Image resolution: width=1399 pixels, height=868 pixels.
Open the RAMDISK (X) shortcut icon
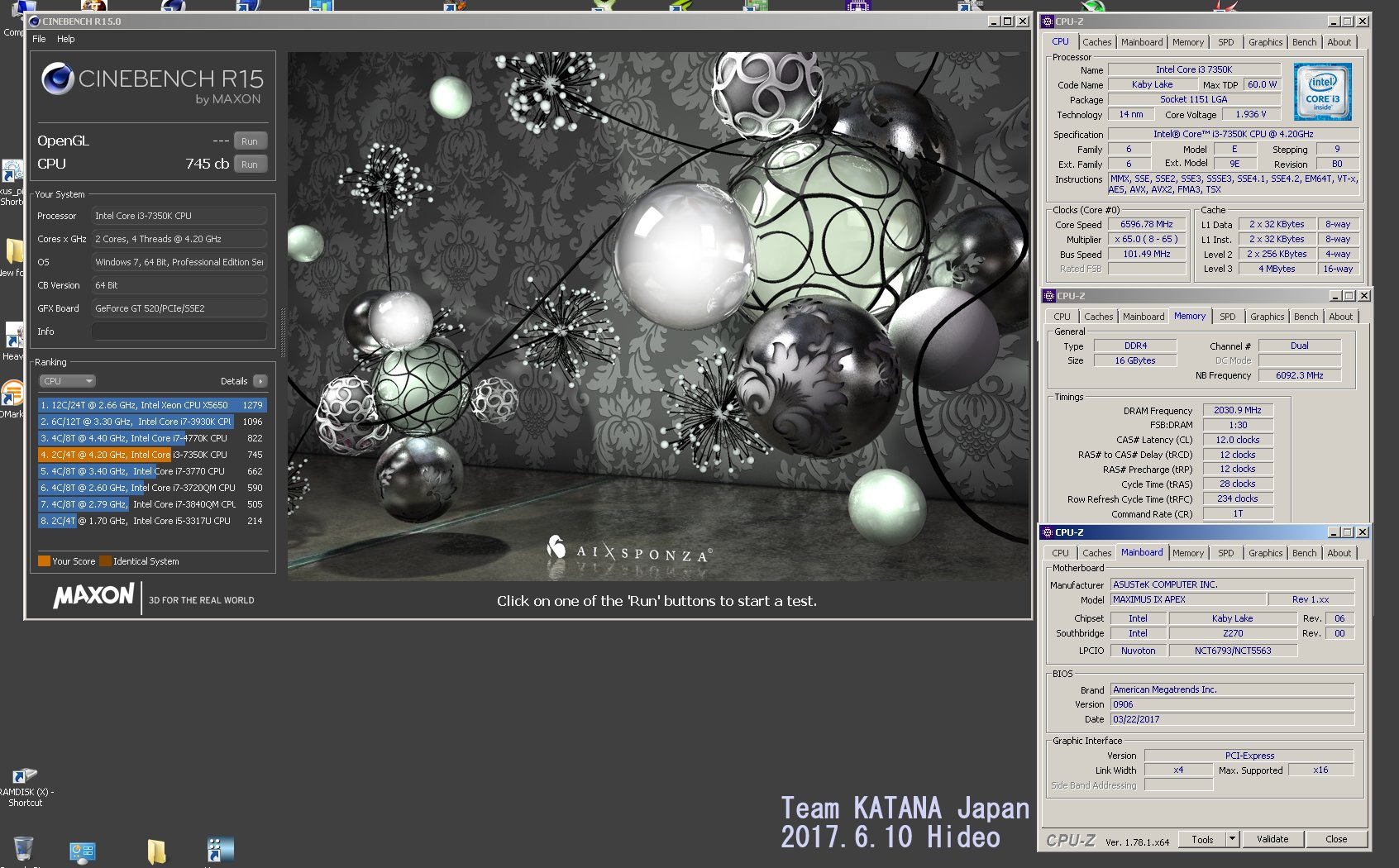[24, 777]
